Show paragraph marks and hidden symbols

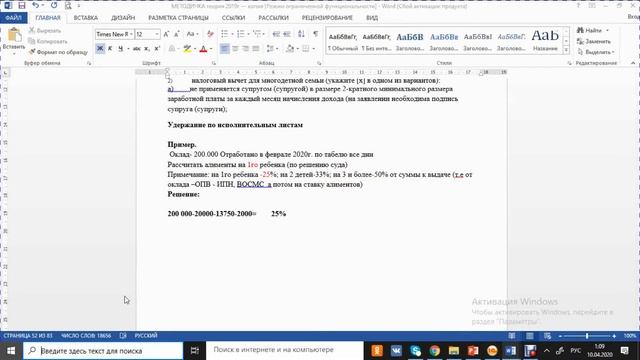(316, 34)
